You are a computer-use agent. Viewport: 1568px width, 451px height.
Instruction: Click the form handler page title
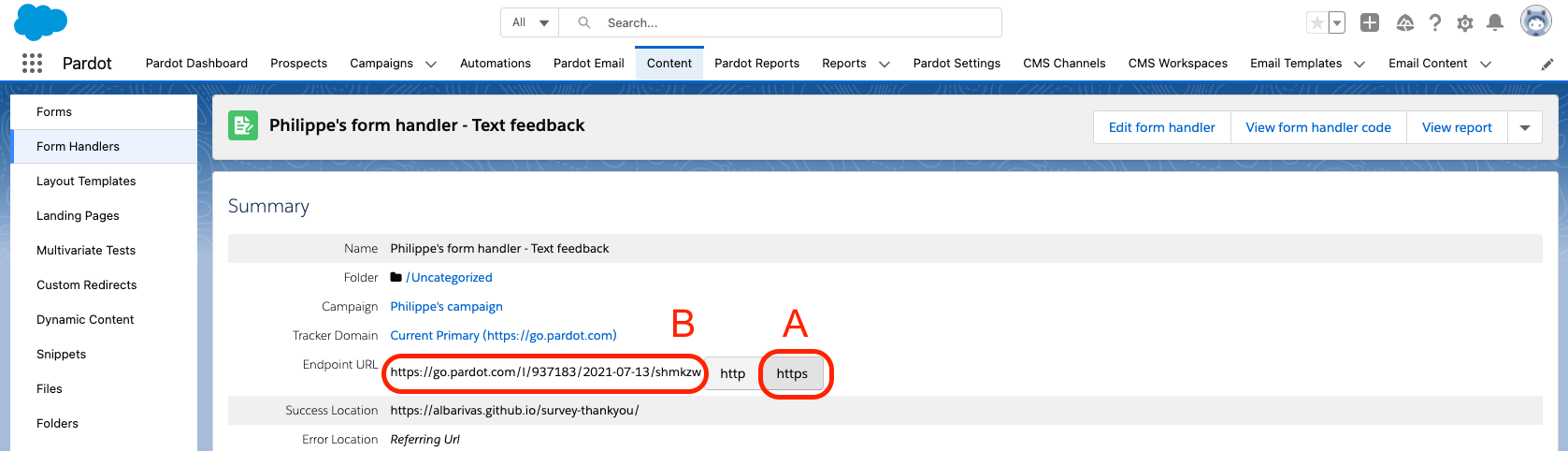[x=427, y=125]
